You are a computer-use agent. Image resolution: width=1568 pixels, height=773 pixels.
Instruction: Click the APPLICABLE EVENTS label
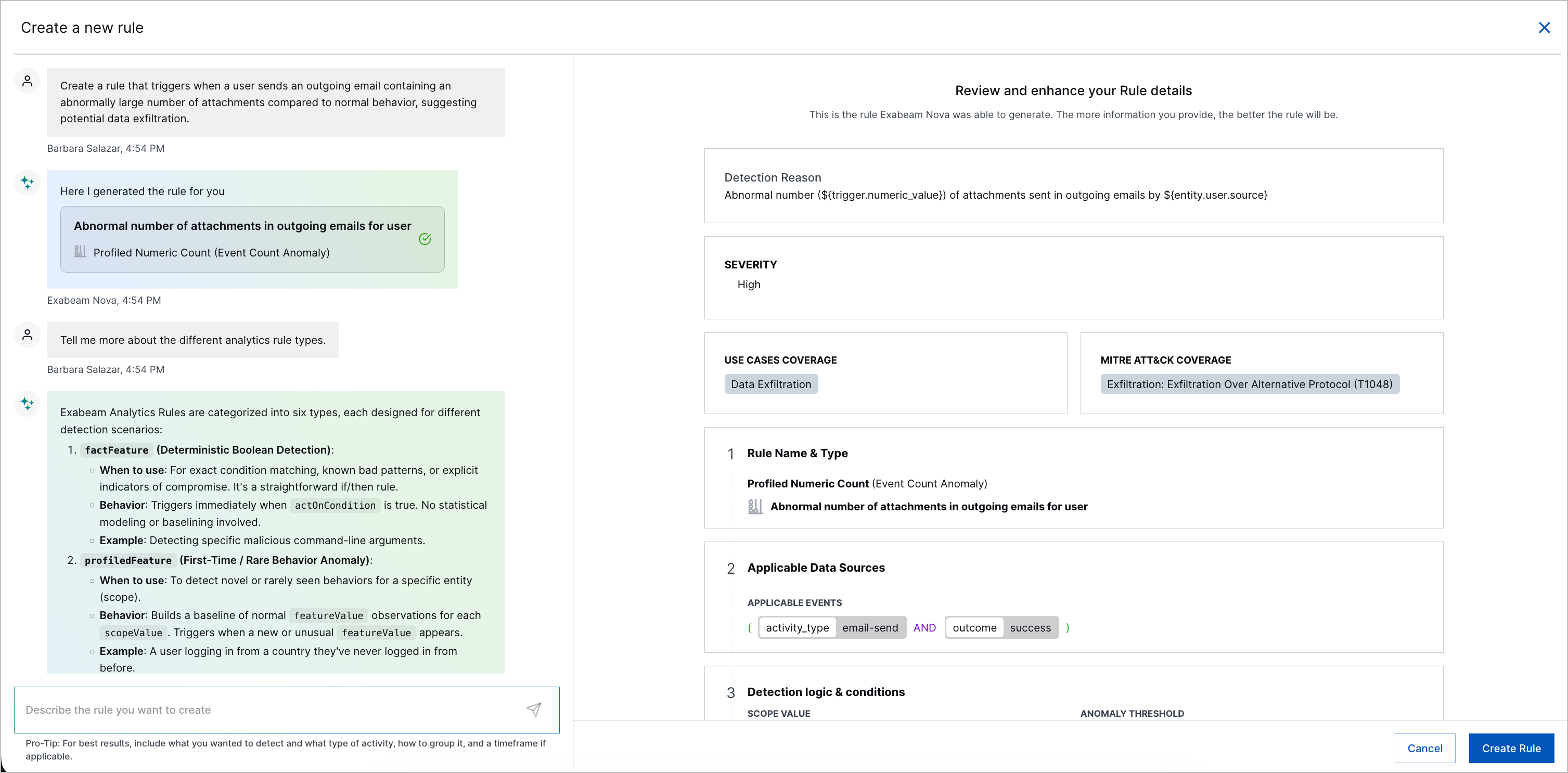[x=794, y=602]
